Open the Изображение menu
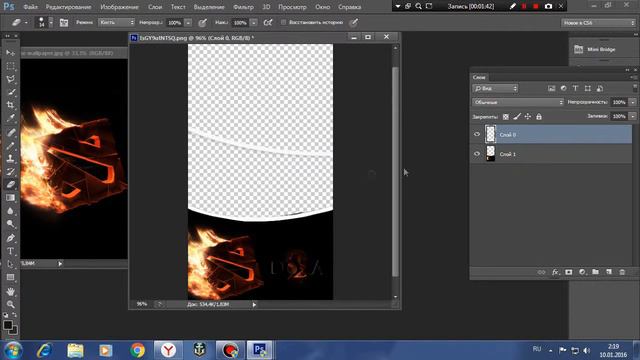 [x=120, y=7]
